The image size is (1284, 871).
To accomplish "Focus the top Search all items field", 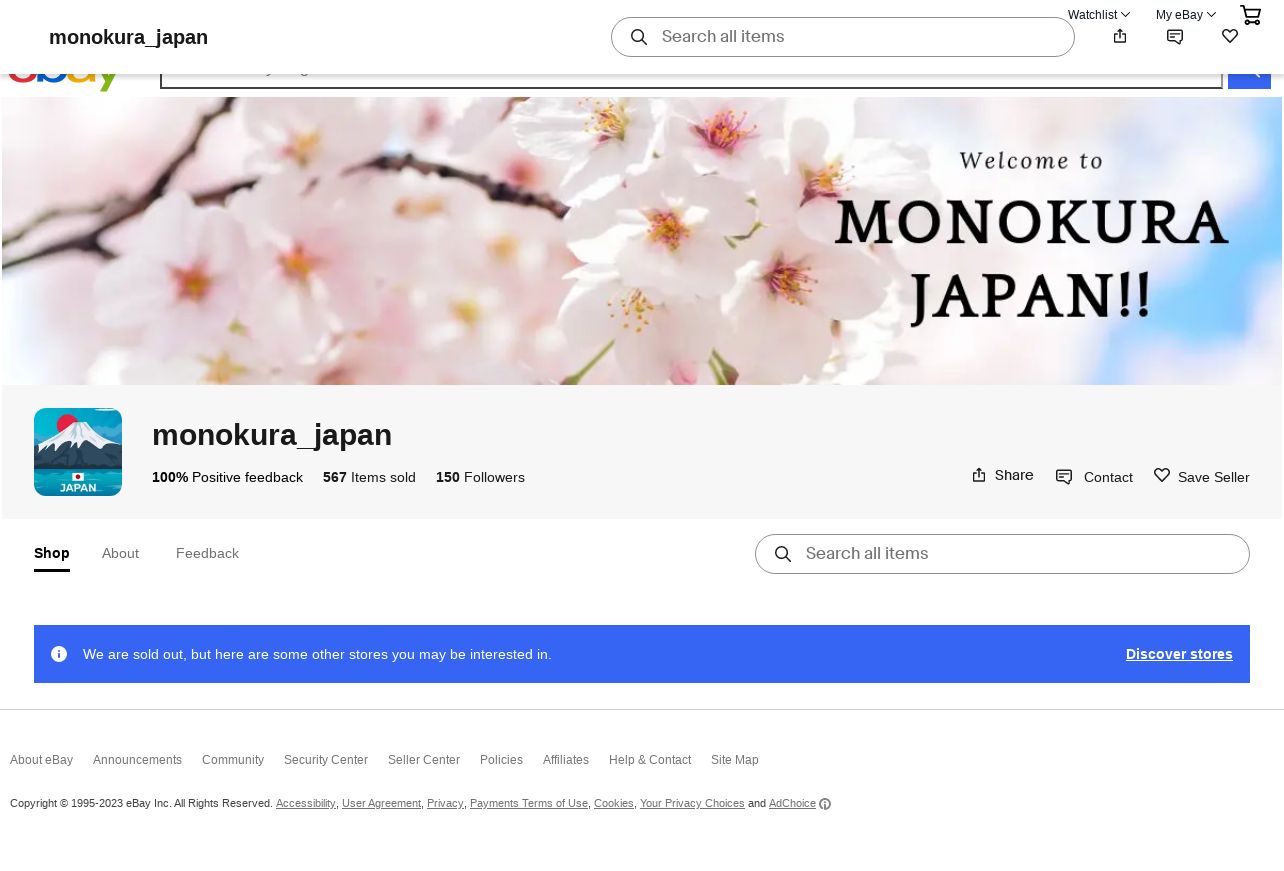I will pos(843,37).
